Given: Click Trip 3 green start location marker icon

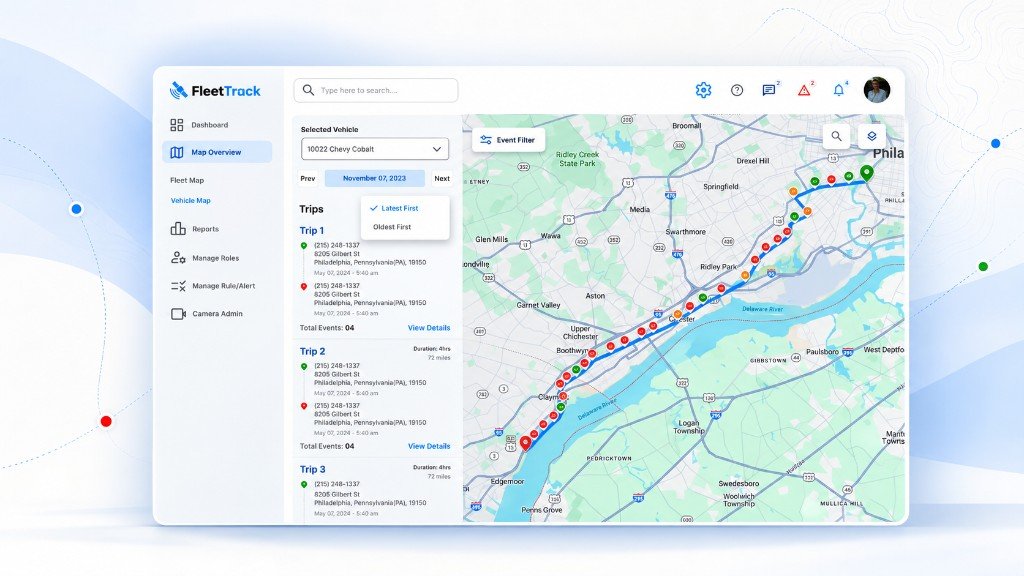Looking at the screenshot, I should [x=304, y=485].
